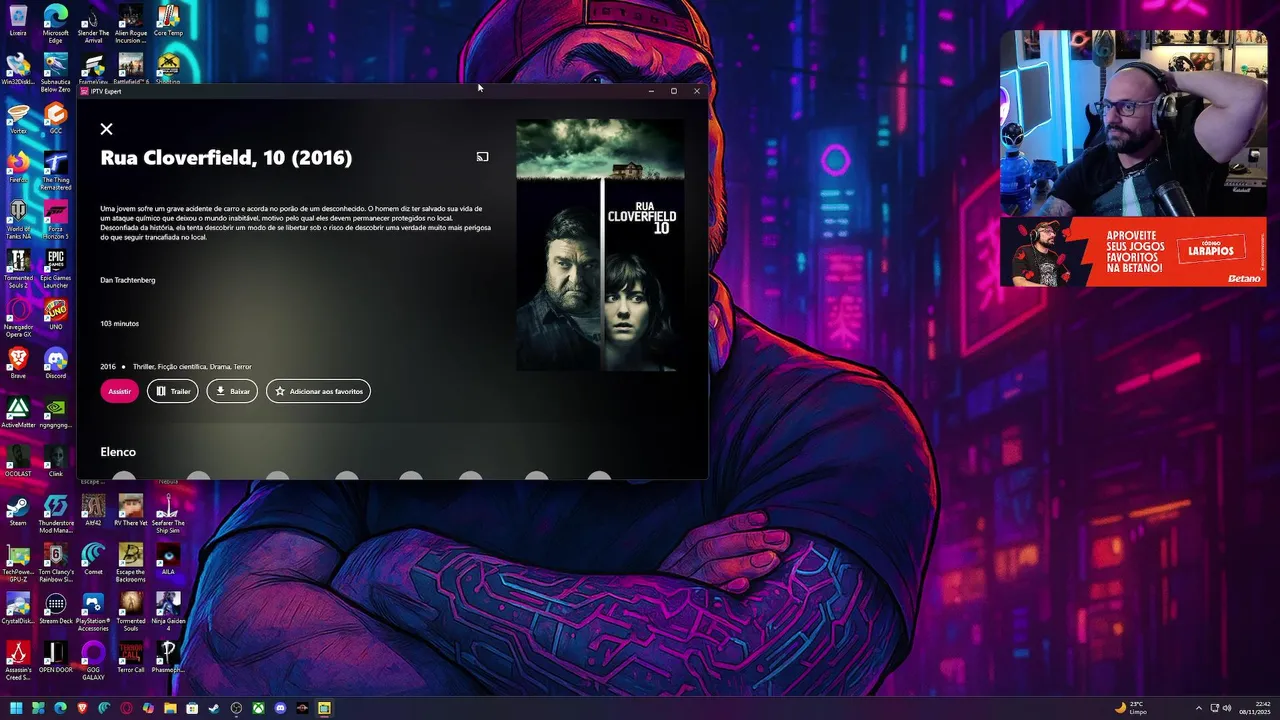Image resolution: width=1280 pixels, height=720 pixels.
Task: Select the Core Temp desktop shortcut
Action: [x=168, y=21]
